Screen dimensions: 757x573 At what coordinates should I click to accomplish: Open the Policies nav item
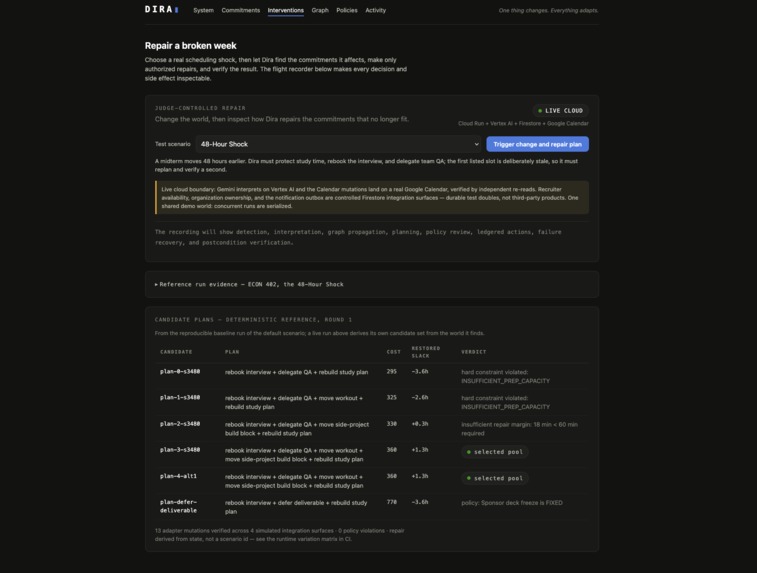click(x=347, y=10)
